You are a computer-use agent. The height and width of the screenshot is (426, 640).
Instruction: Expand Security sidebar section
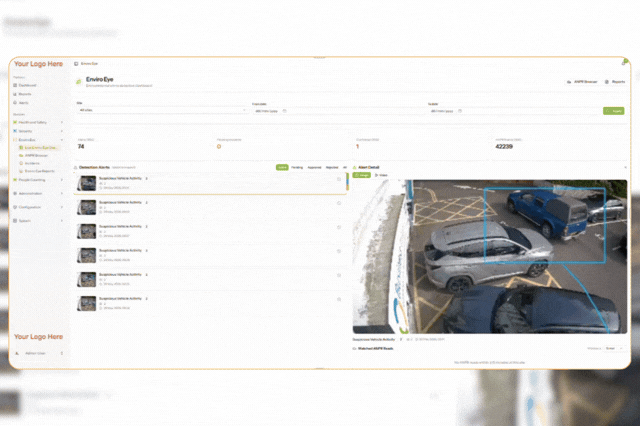point(38,131)
